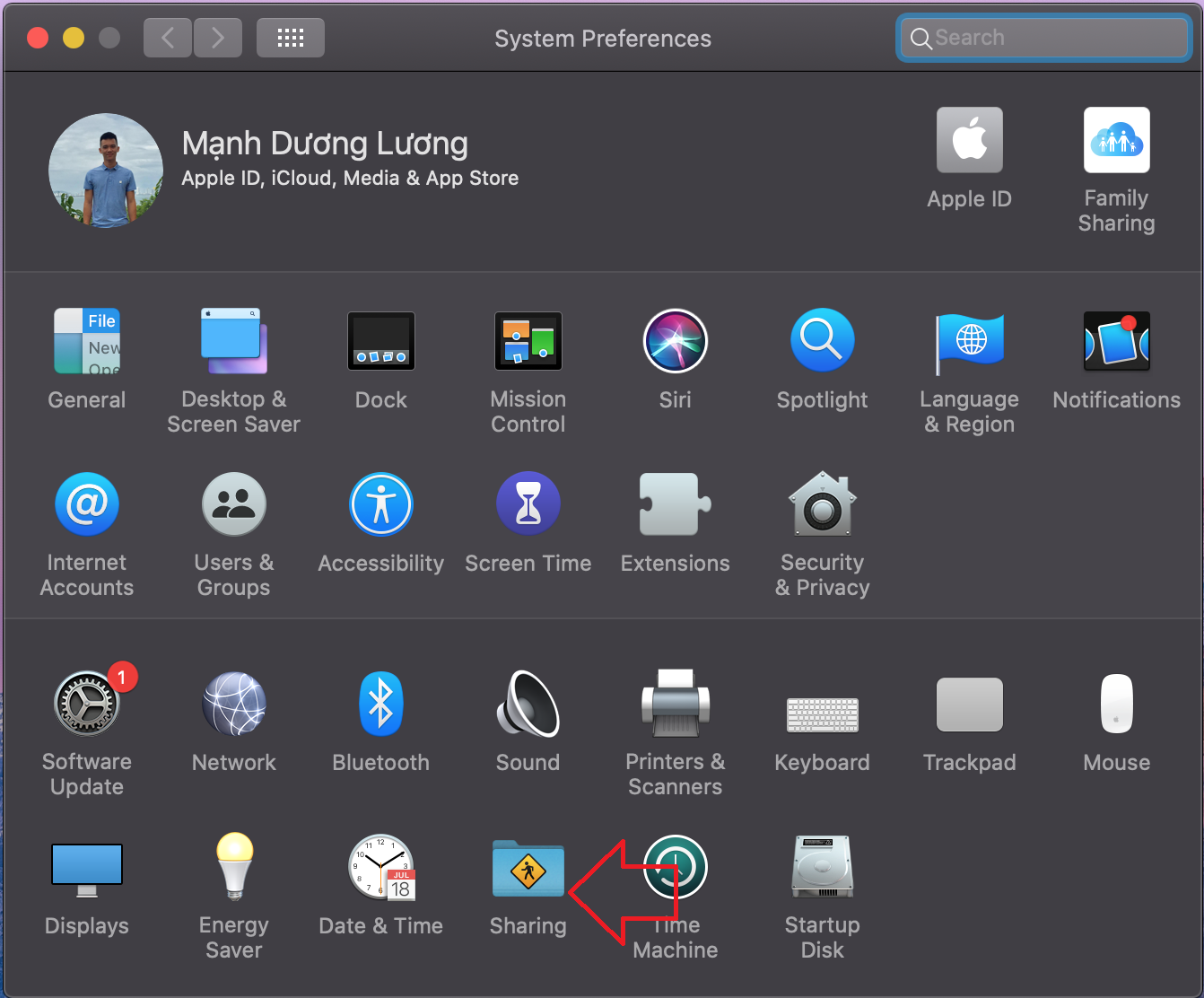Open Apple ID settings
This screenshot has width=1204, height=998.
coord(970,140)
